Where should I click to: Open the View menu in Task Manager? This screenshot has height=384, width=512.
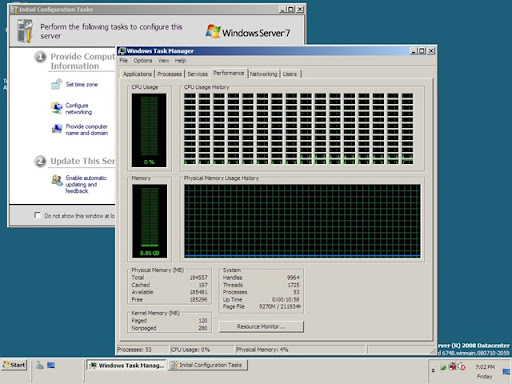coord(163,61)
